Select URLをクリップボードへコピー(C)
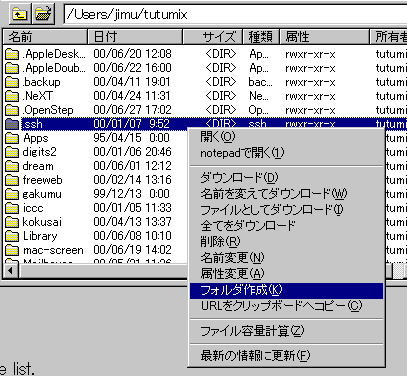 coord(286,306)
